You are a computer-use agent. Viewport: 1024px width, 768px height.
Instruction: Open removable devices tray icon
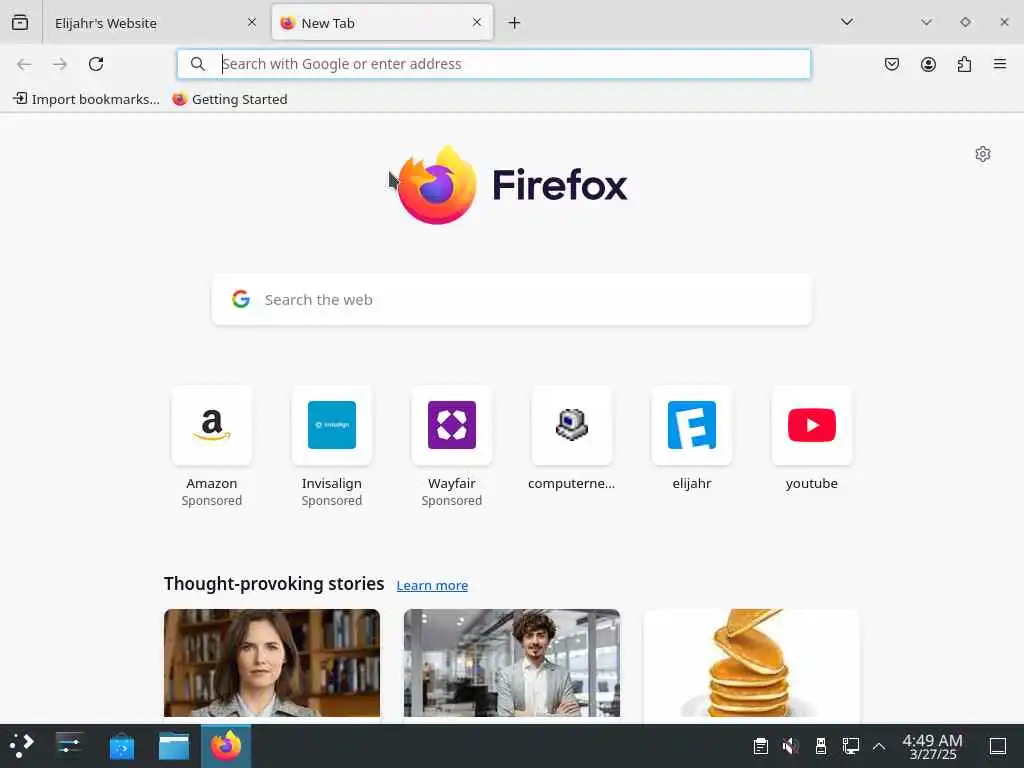(x=821, y=746)
